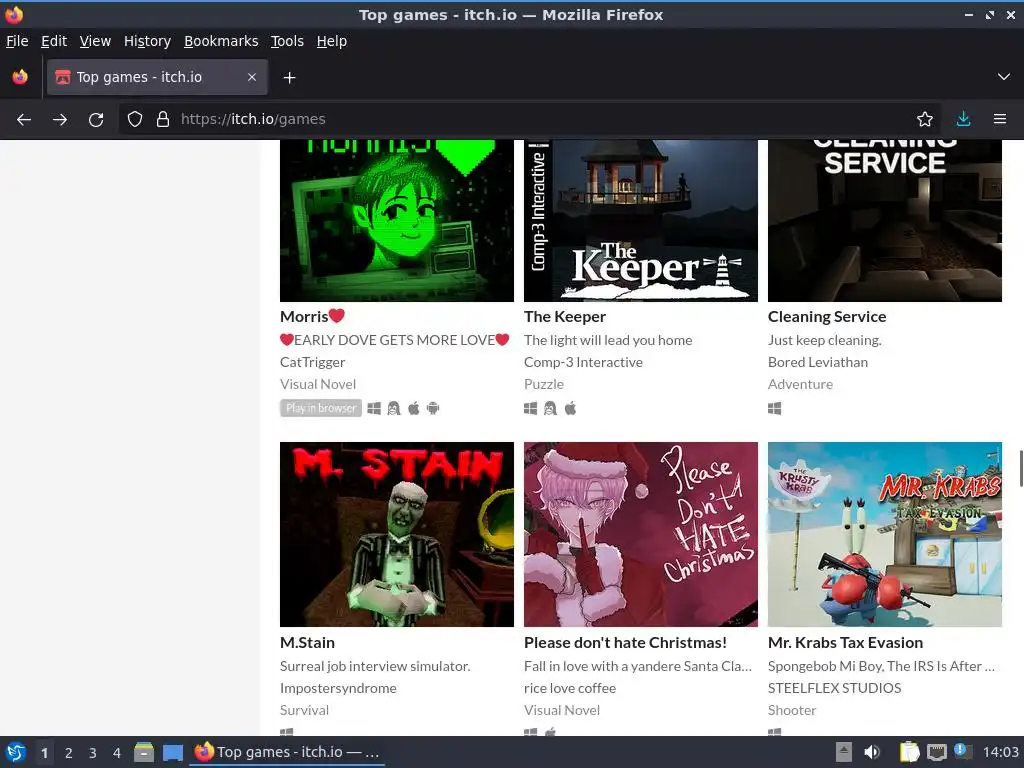The width and height of the screenshot is (1024, 768).
Task: Click Linux platform icon under Morris
Action: [394, 408]
